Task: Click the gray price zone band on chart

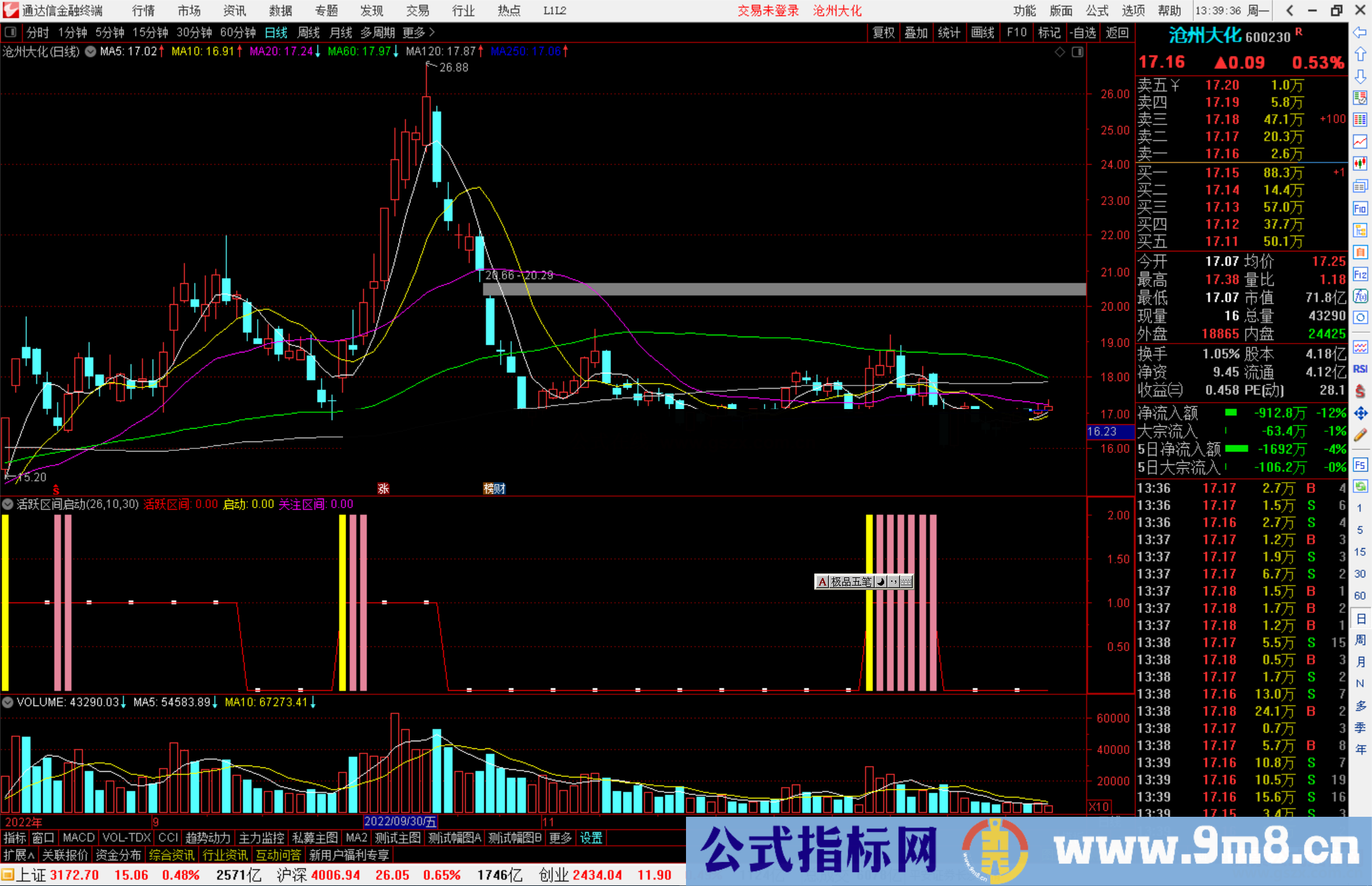Action: pyautogui.click(x=784, y=290)
